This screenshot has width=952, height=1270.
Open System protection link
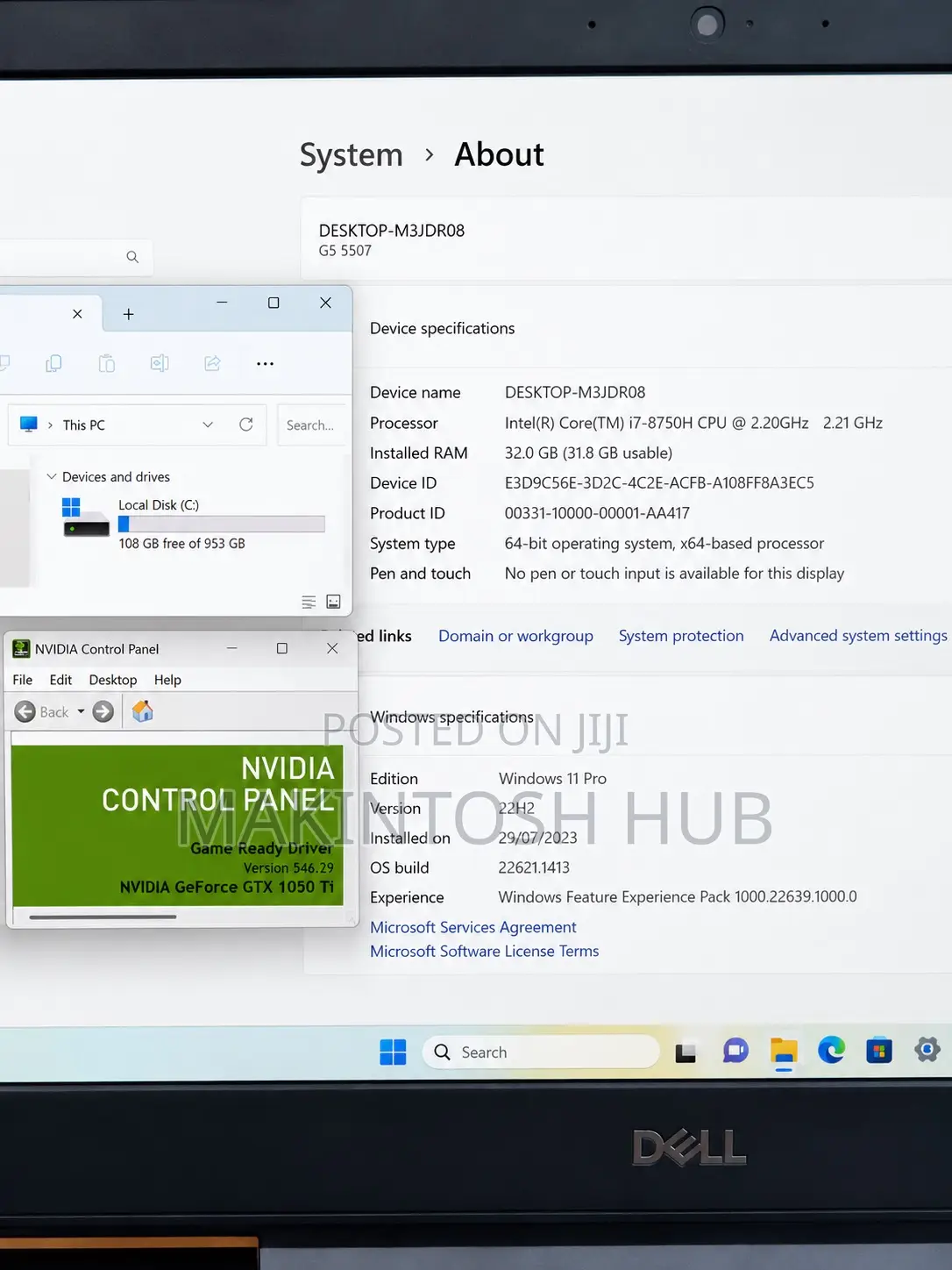pos(681,636)
